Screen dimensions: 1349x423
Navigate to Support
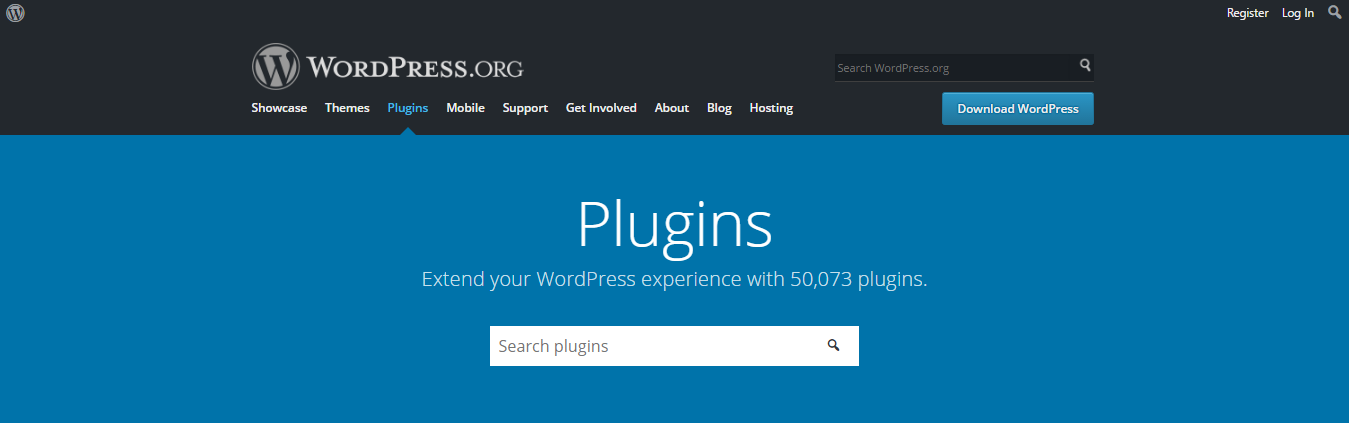point(525,108)
